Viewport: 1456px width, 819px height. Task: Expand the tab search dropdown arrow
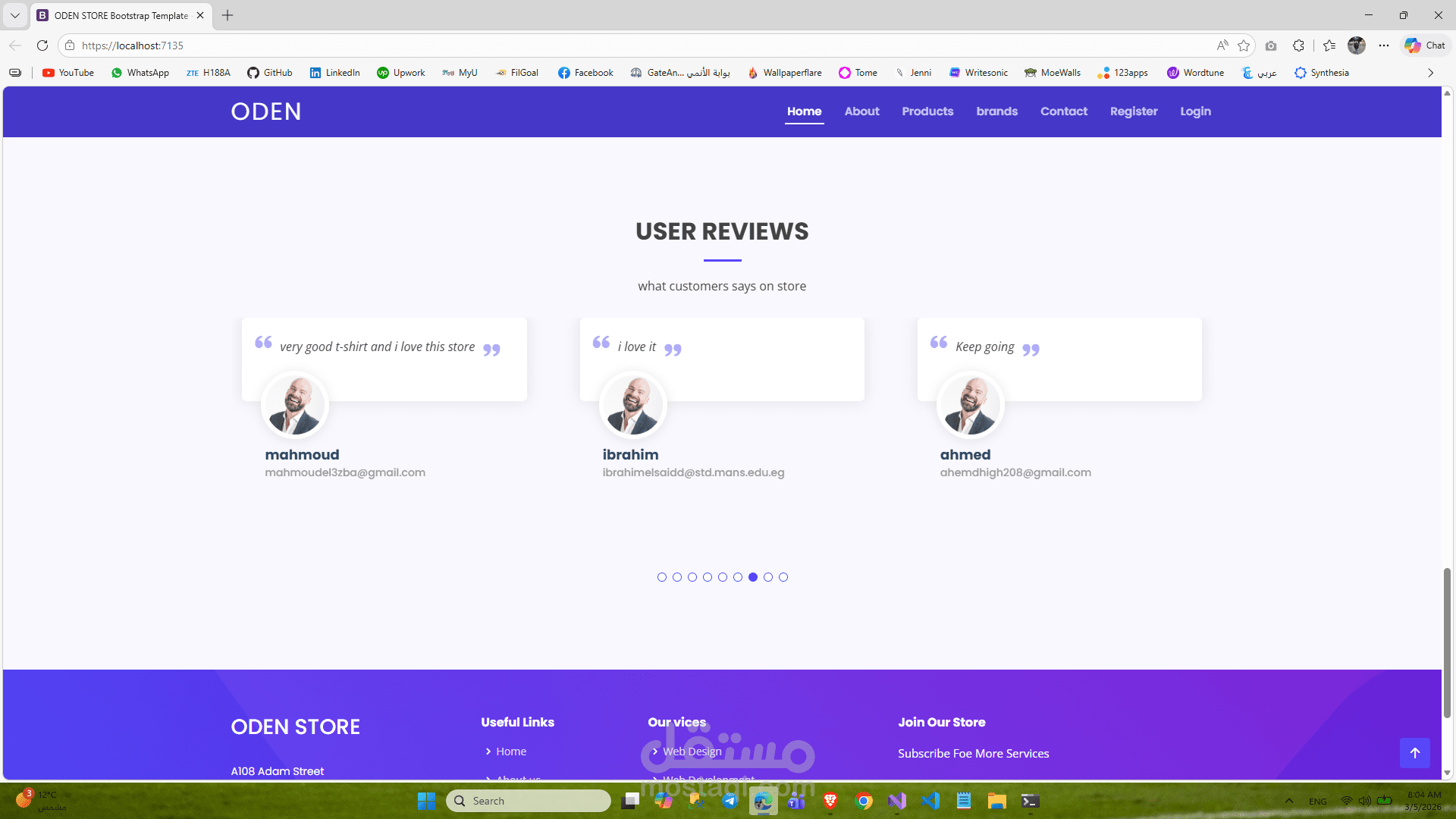pyautogui.click(x=14, y=15)
